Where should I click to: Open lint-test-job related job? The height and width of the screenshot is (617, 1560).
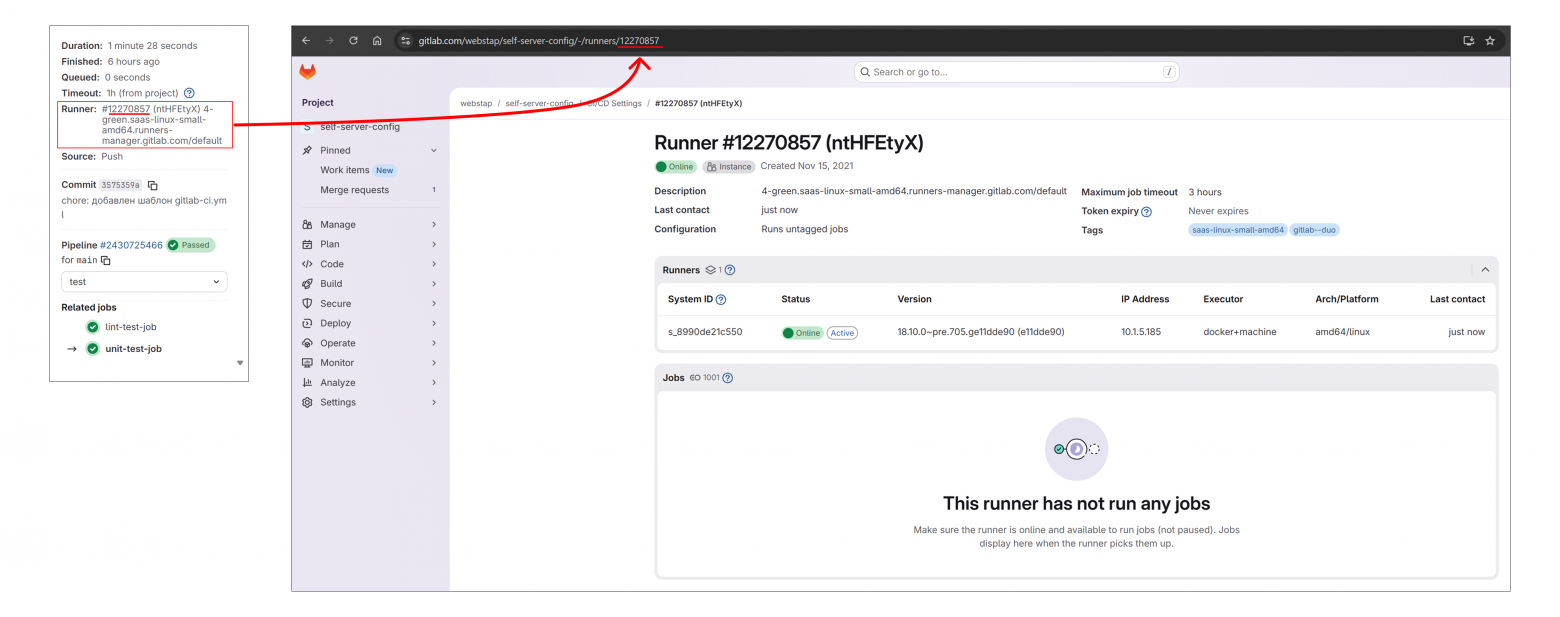pyautogui.click(x=131, y=327)
